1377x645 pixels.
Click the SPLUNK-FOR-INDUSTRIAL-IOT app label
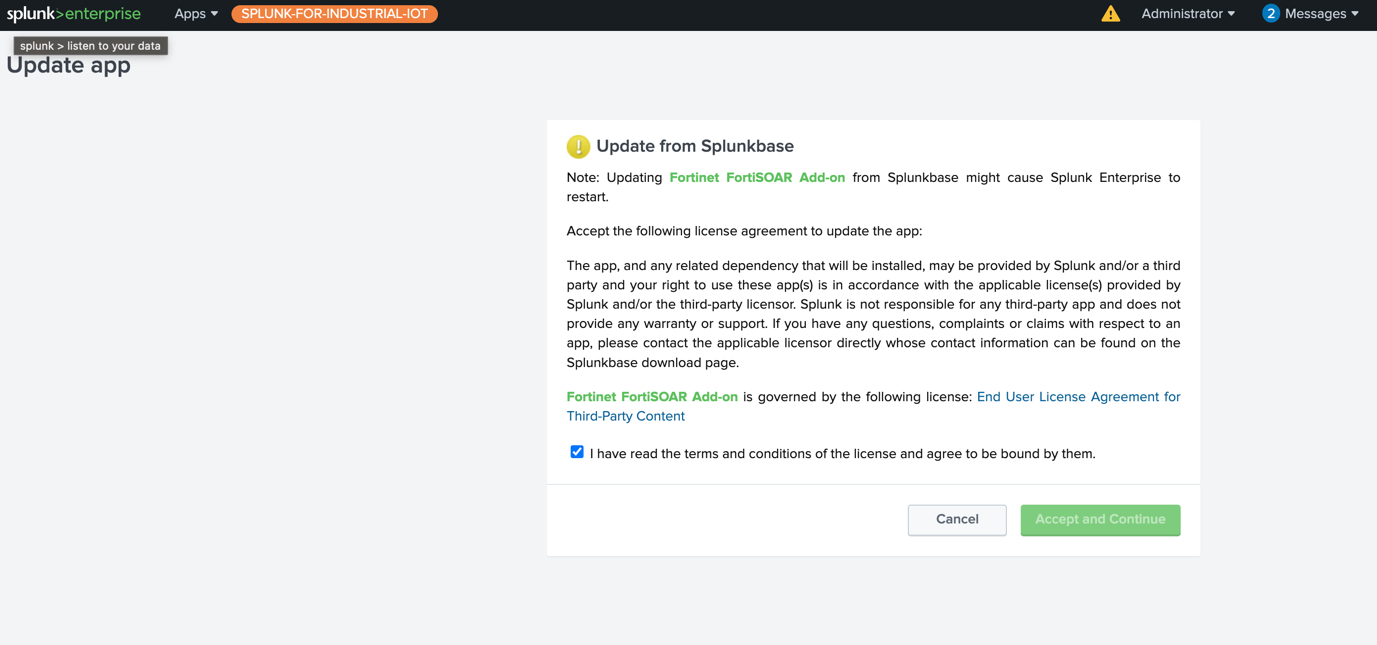(x=334, y=14)
